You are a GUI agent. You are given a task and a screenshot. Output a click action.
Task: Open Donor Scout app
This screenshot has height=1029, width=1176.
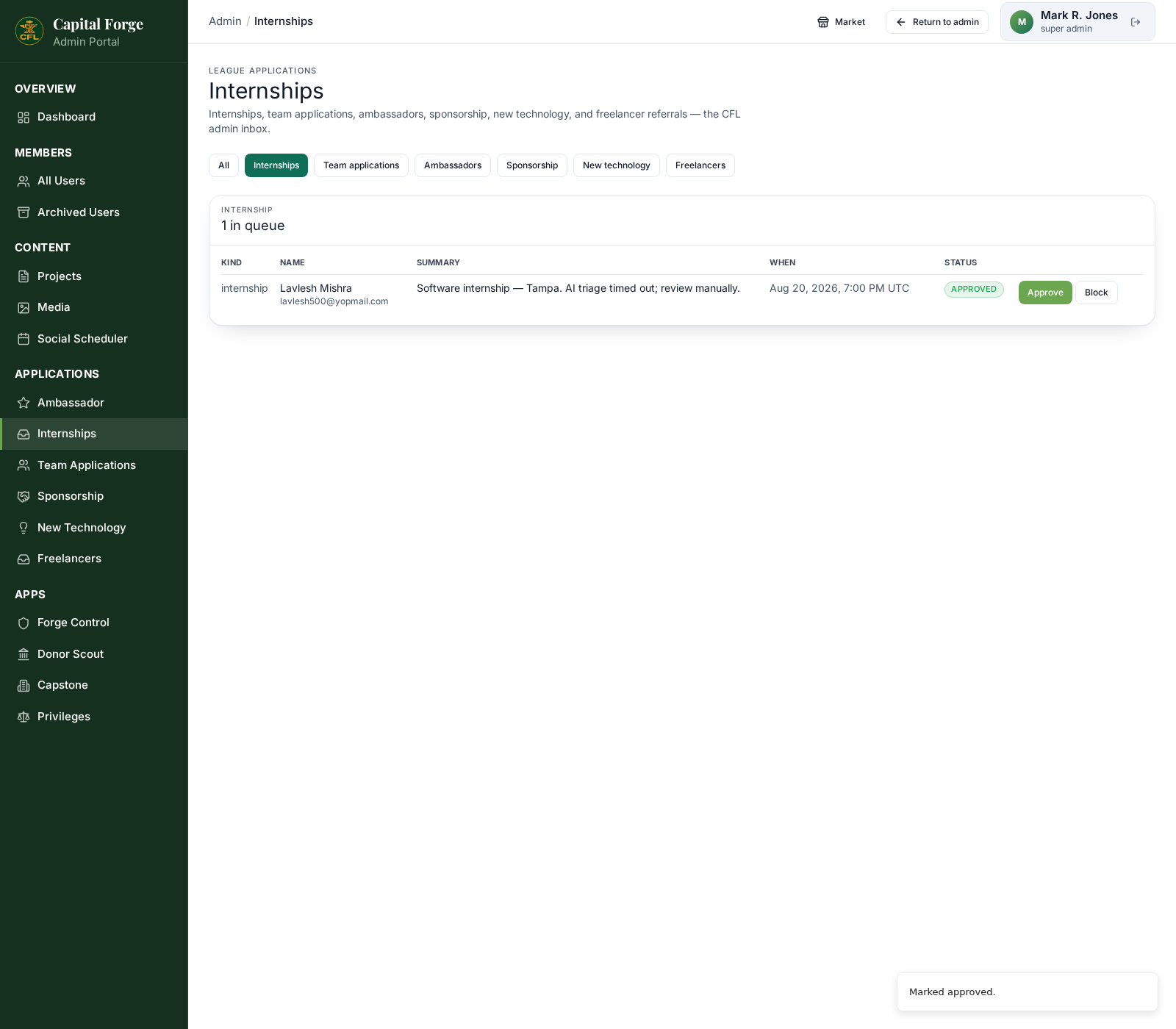pyautogui.click(x=94, y=654)
